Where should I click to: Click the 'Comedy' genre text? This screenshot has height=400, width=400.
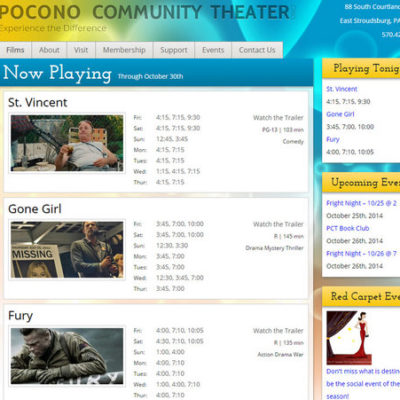tap(293, 142)
